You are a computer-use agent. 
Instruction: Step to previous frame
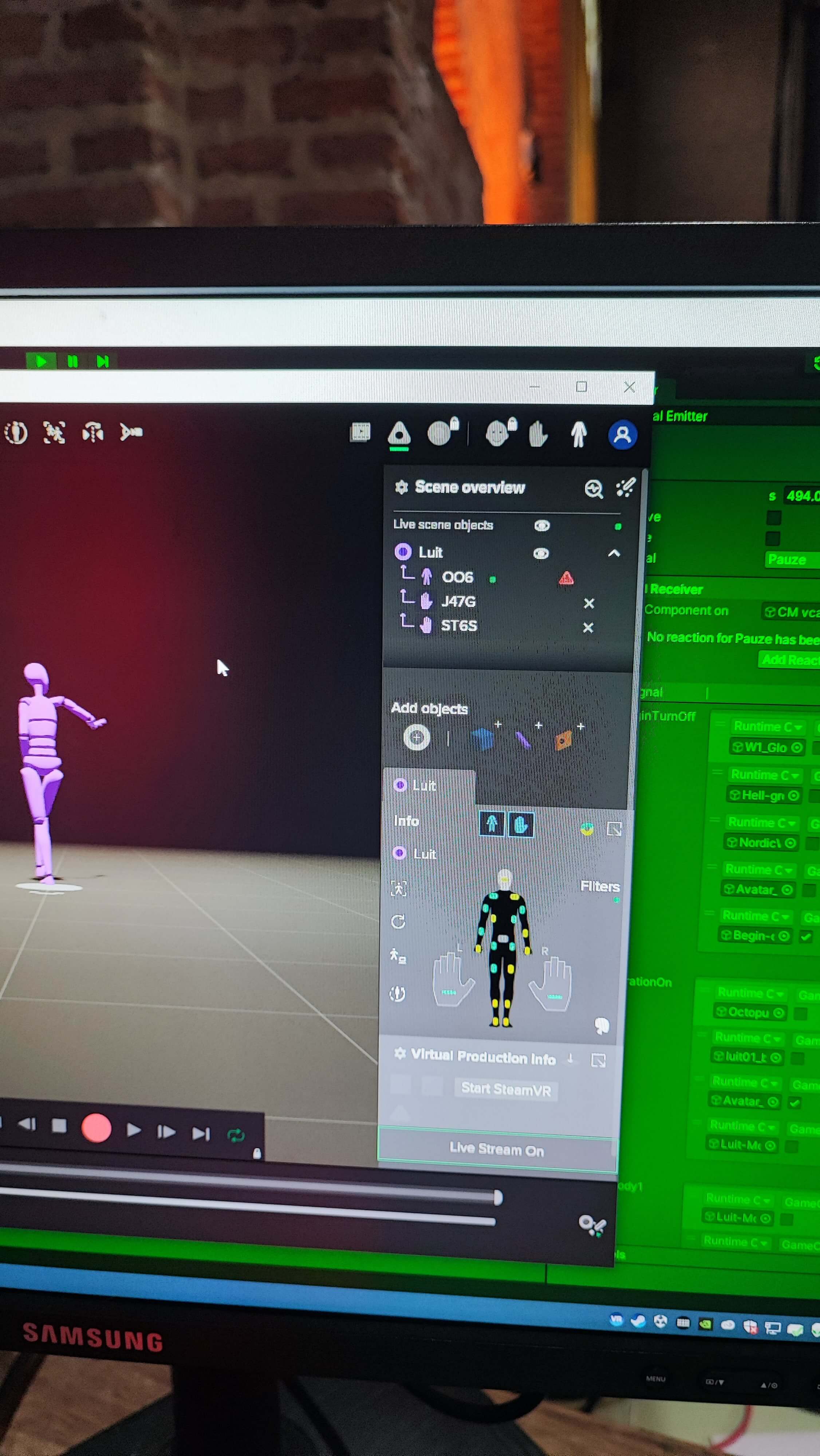[27, 1124]
